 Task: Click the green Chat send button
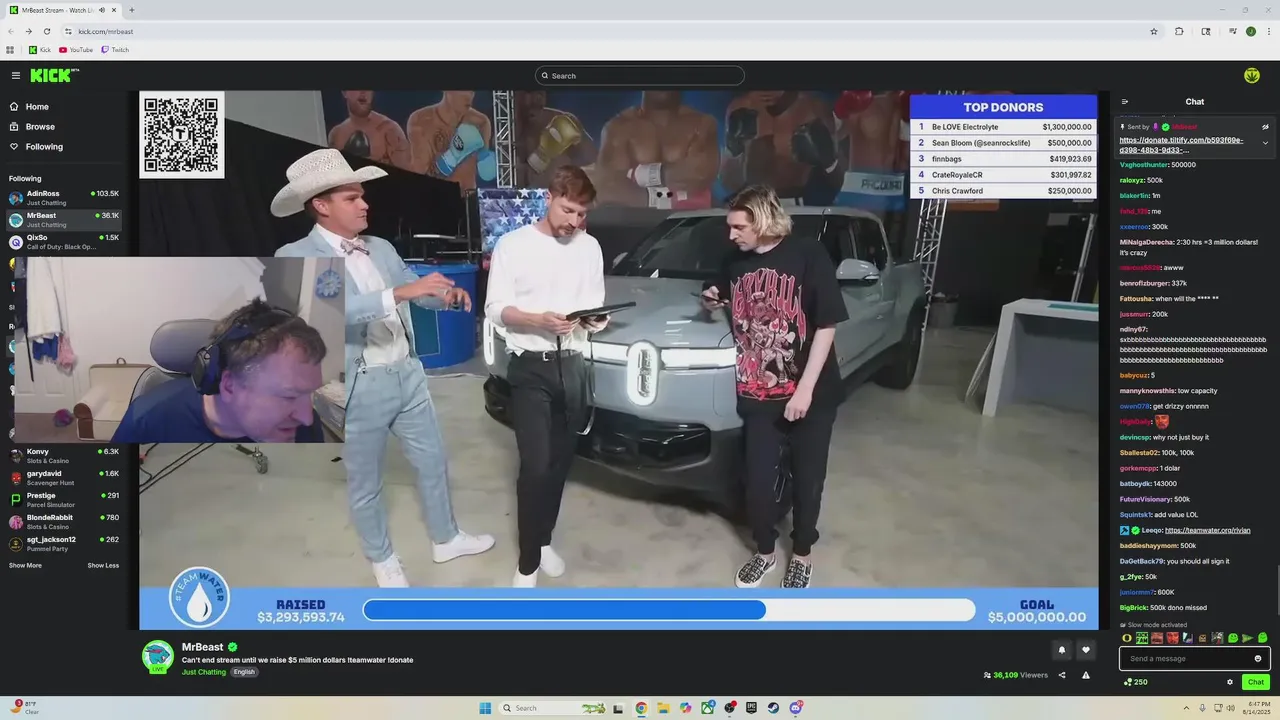click(x=1256, y=682)
